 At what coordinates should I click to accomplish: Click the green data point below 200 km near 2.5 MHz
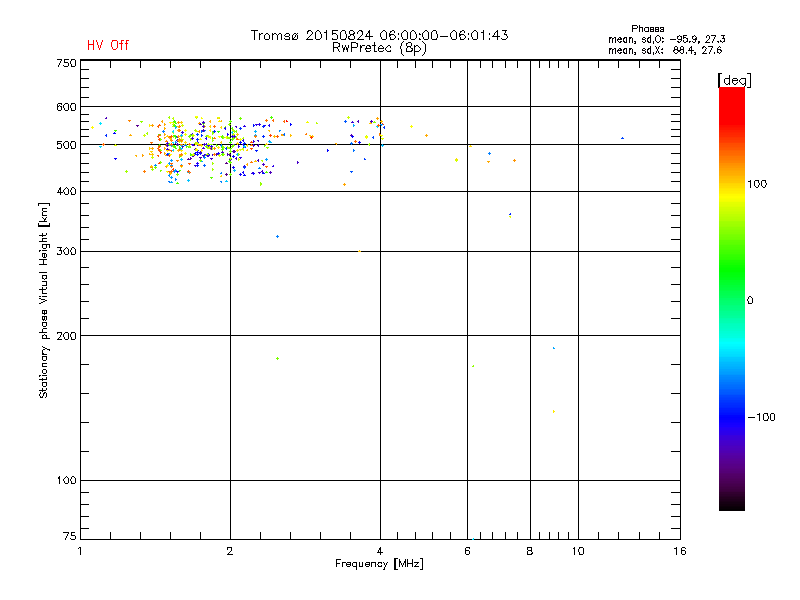pyautogui.click(x=278, y=359)
